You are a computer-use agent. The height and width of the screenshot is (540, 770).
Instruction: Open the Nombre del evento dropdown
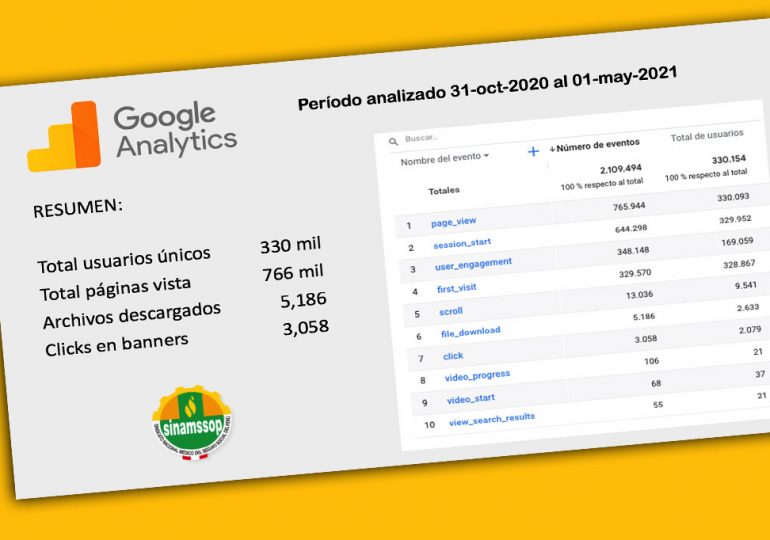pos(445,159)
